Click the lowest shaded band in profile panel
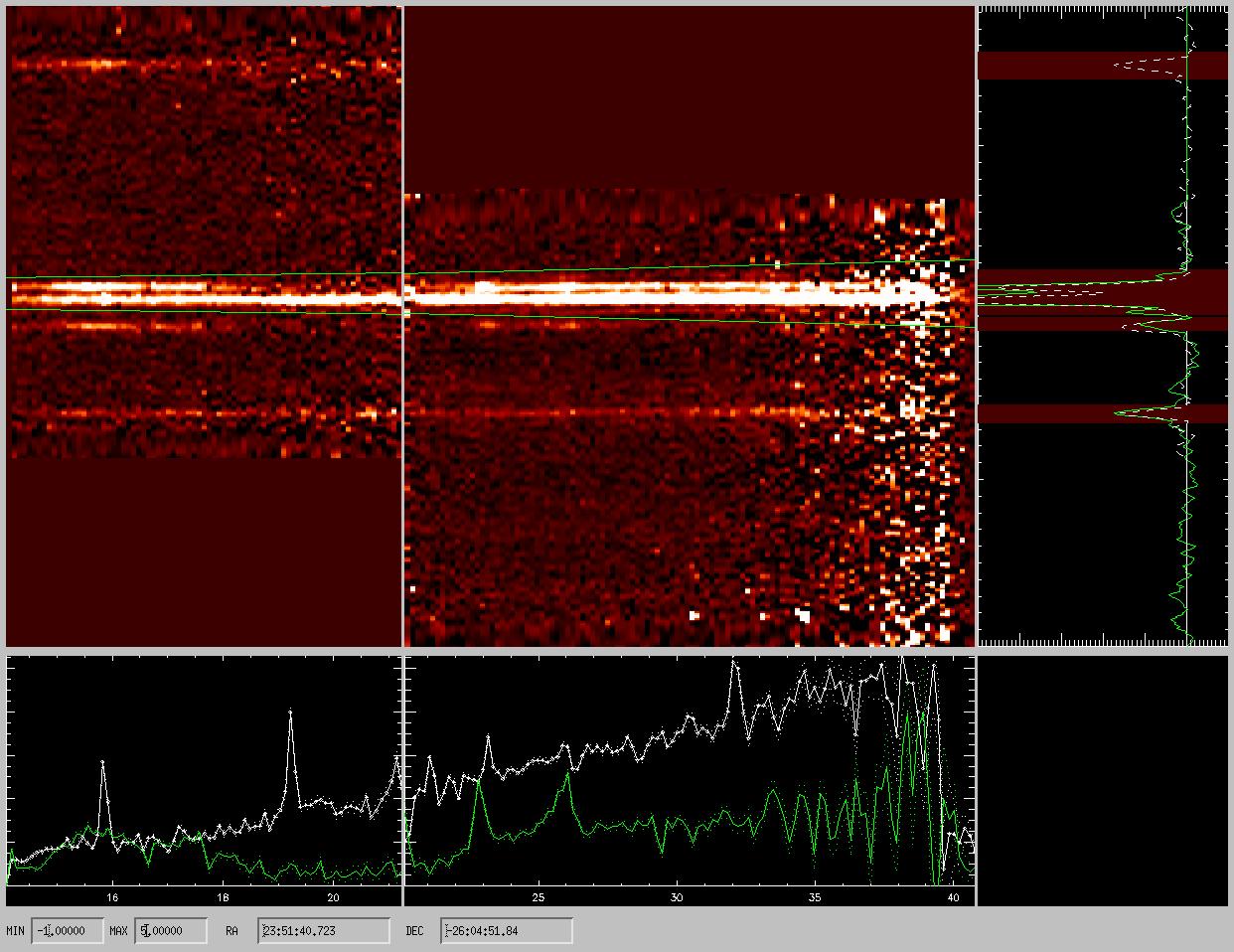The image size is (1234, 952). point(1103,413)
